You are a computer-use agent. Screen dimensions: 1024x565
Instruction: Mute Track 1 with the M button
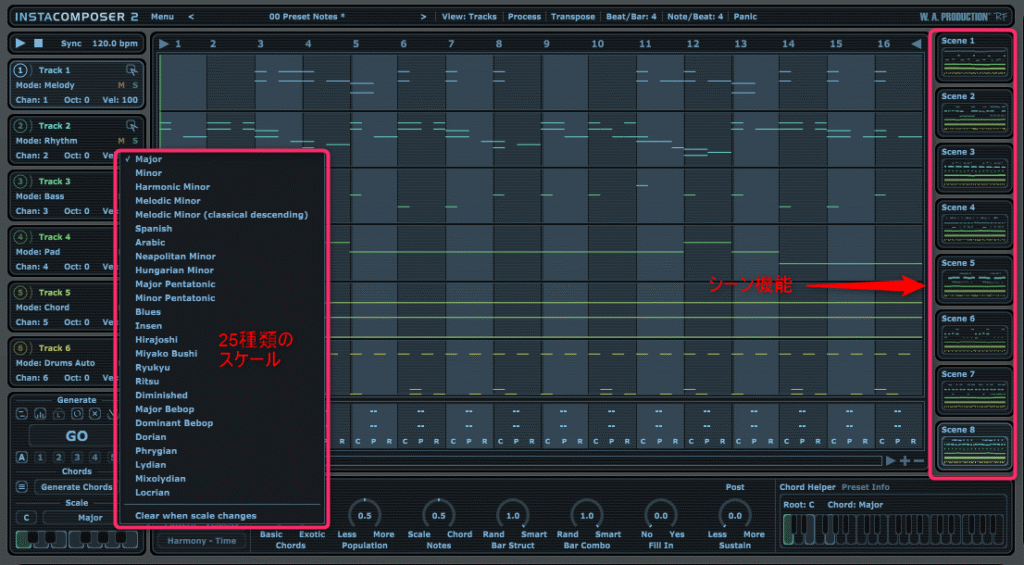point(121,85)
